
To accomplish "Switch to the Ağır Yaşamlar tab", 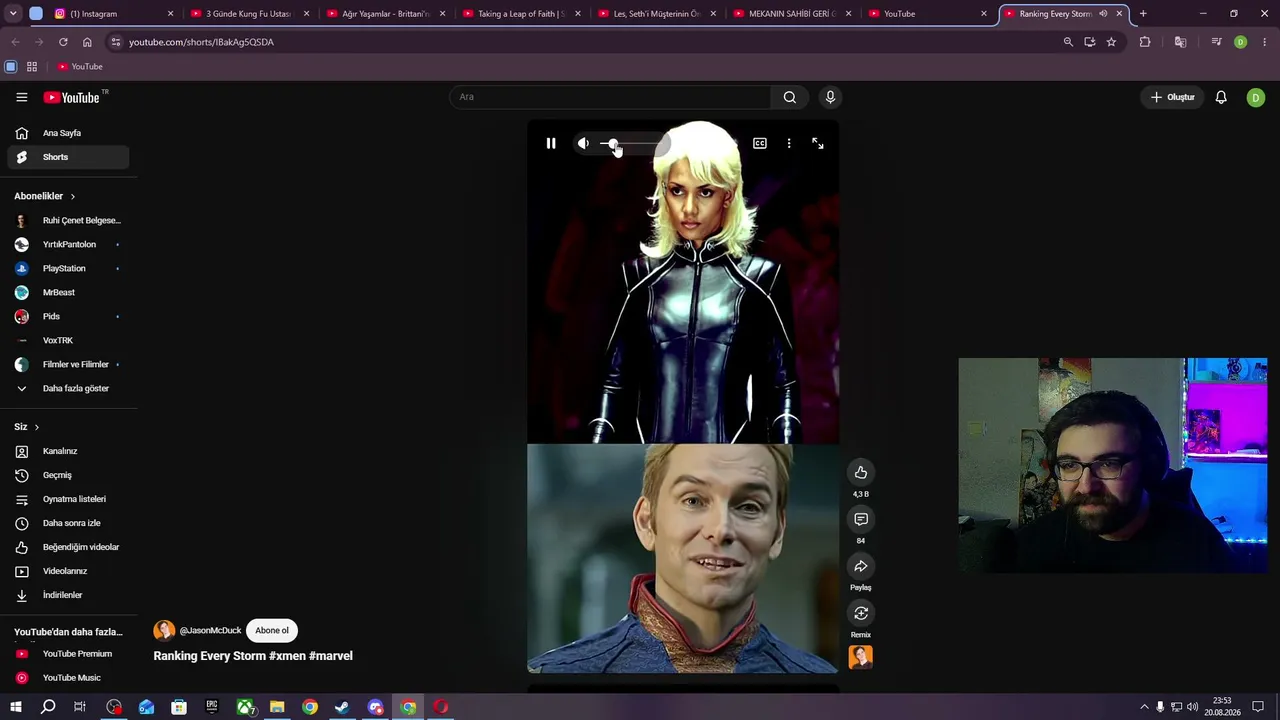I will [386, 14].
